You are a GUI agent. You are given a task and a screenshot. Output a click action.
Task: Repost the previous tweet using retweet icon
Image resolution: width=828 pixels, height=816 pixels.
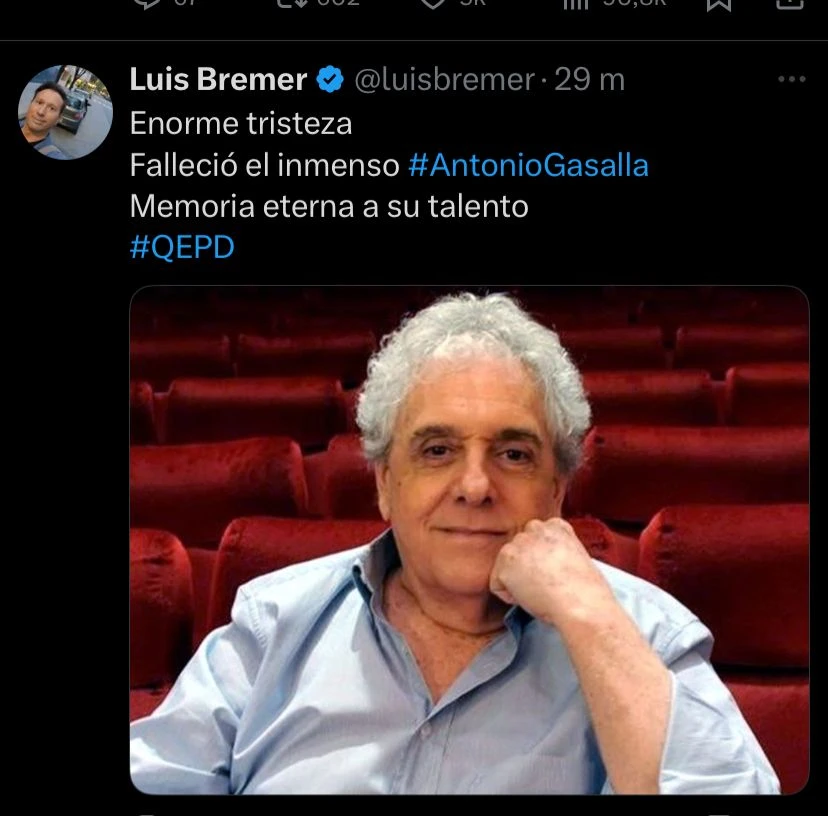pos(293,4)
